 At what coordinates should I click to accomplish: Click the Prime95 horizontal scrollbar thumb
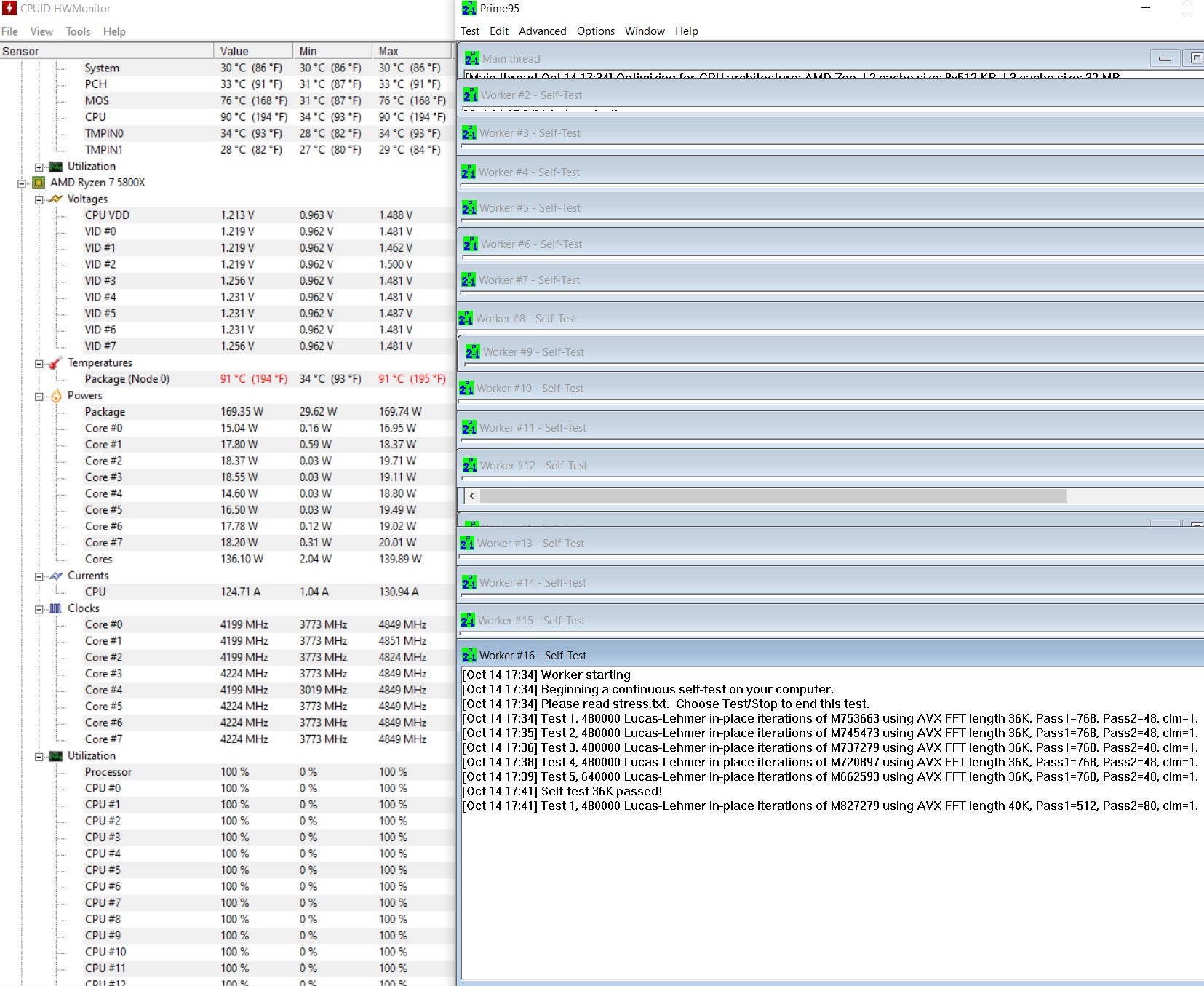tap(773, 496)
